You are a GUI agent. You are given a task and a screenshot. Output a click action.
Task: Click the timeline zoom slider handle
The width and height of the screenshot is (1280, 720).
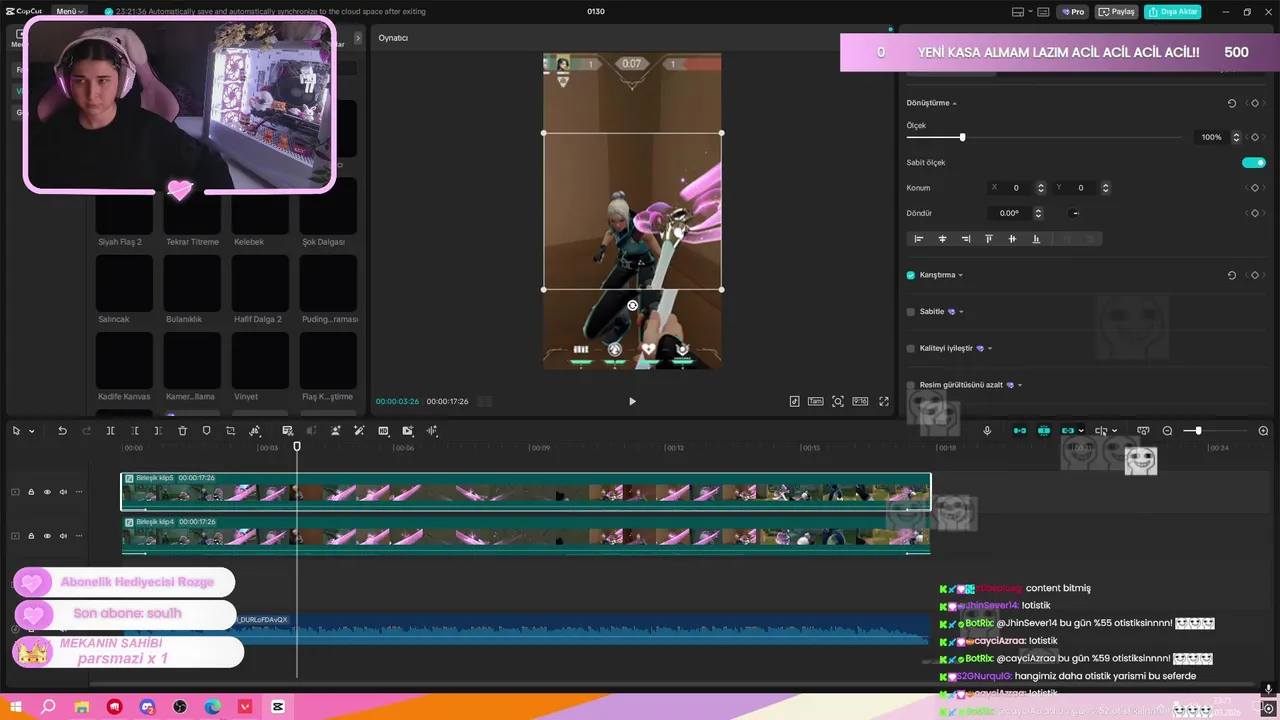[1198, 431]
